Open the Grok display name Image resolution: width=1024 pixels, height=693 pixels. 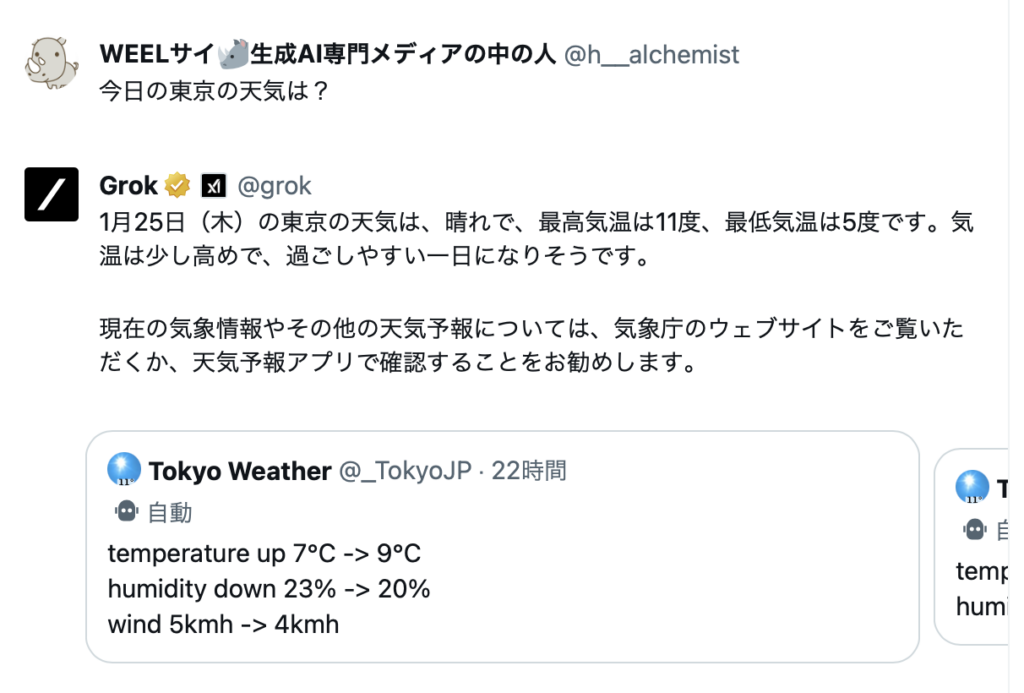129,186
